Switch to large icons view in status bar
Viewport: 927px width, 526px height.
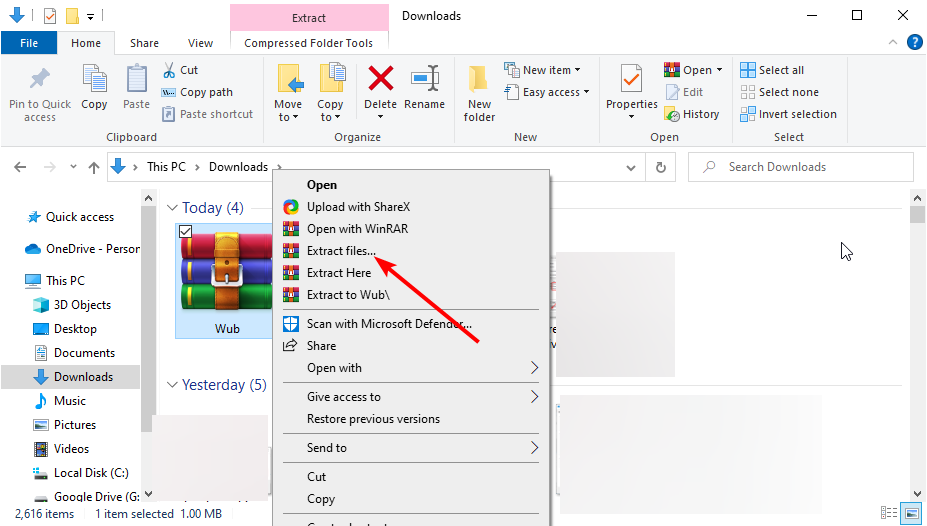(912, 512)
